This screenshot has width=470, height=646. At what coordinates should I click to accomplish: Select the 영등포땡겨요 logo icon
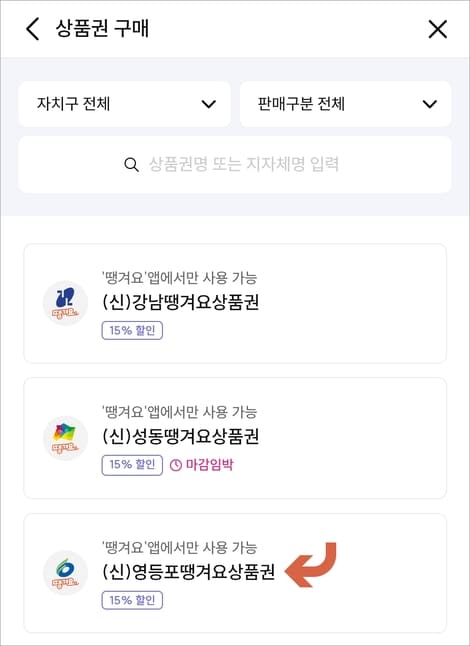point(65,573)
